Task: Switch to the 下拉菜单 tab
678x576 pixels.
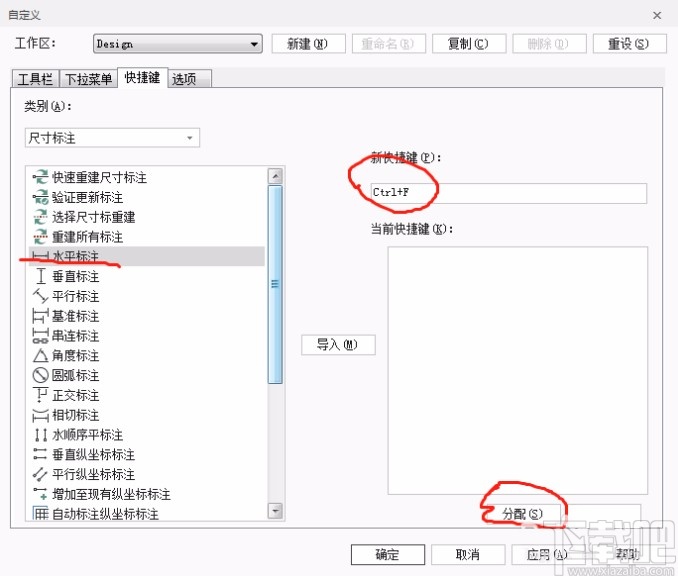Action: (x=88, y=79)
